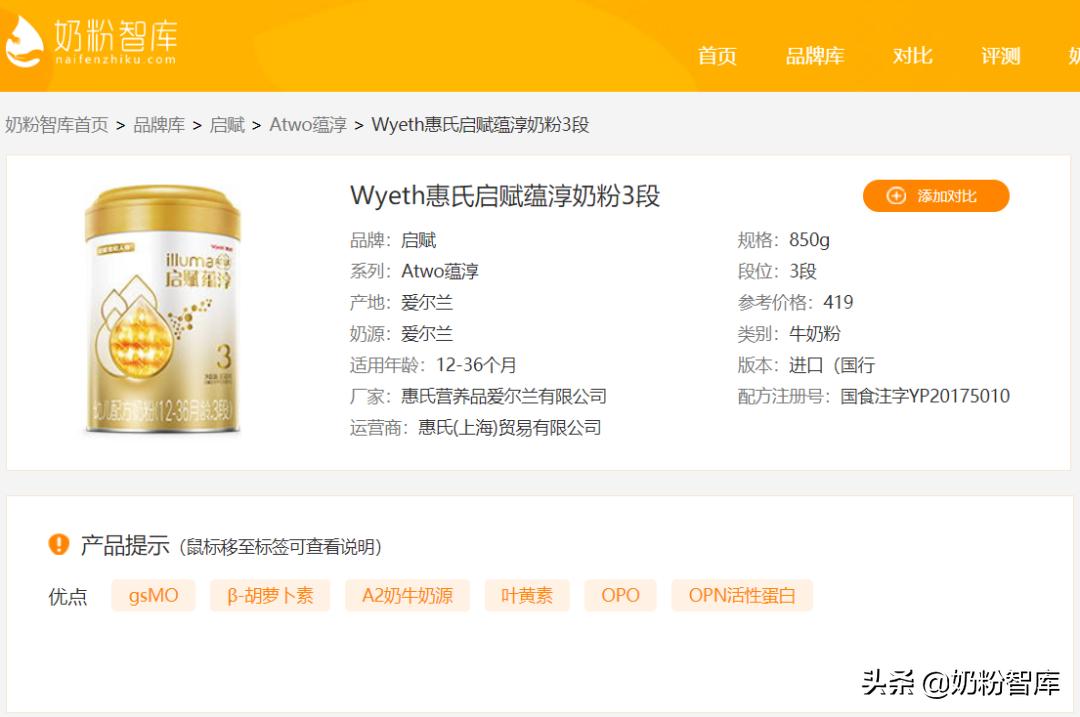Open the 品牌库 breadcrumb link
The image size is (1080, 717).
point(156,126)
